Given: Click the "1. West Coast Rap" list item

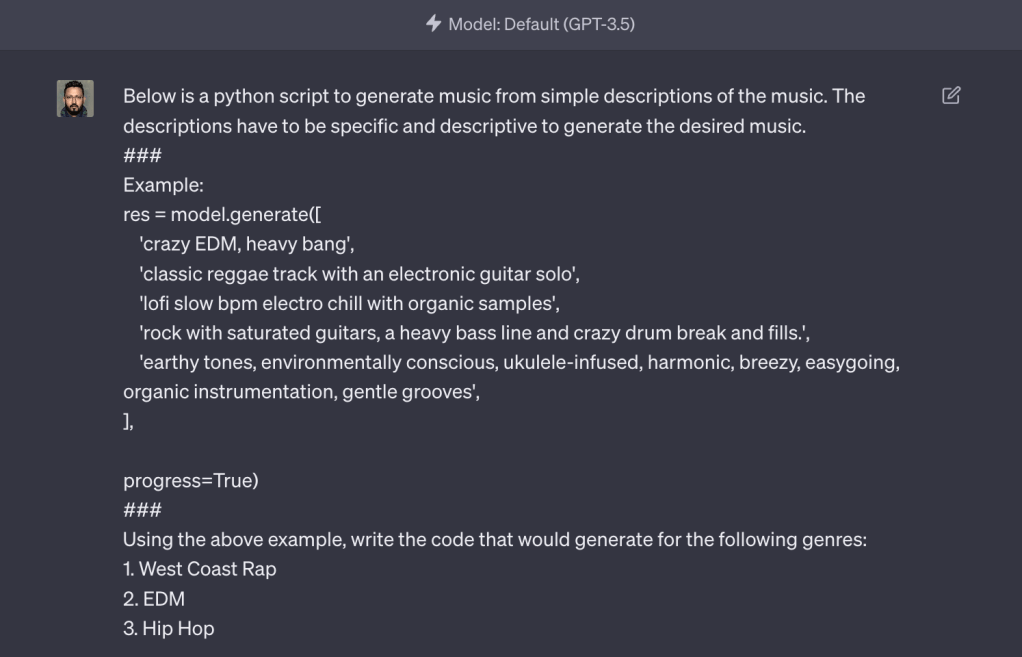Looking at the screenshot, I should click(199, 569).
